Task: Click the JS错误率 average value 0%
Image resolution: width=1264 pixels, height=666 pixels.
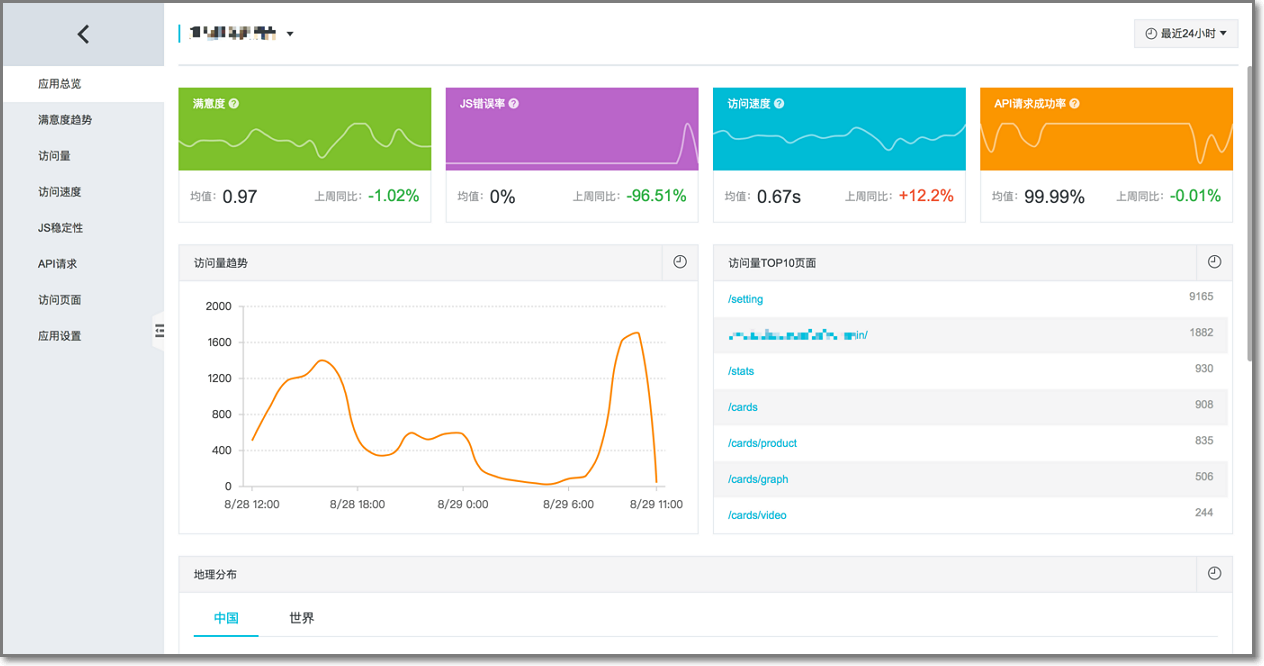Action: click(502, 197)
